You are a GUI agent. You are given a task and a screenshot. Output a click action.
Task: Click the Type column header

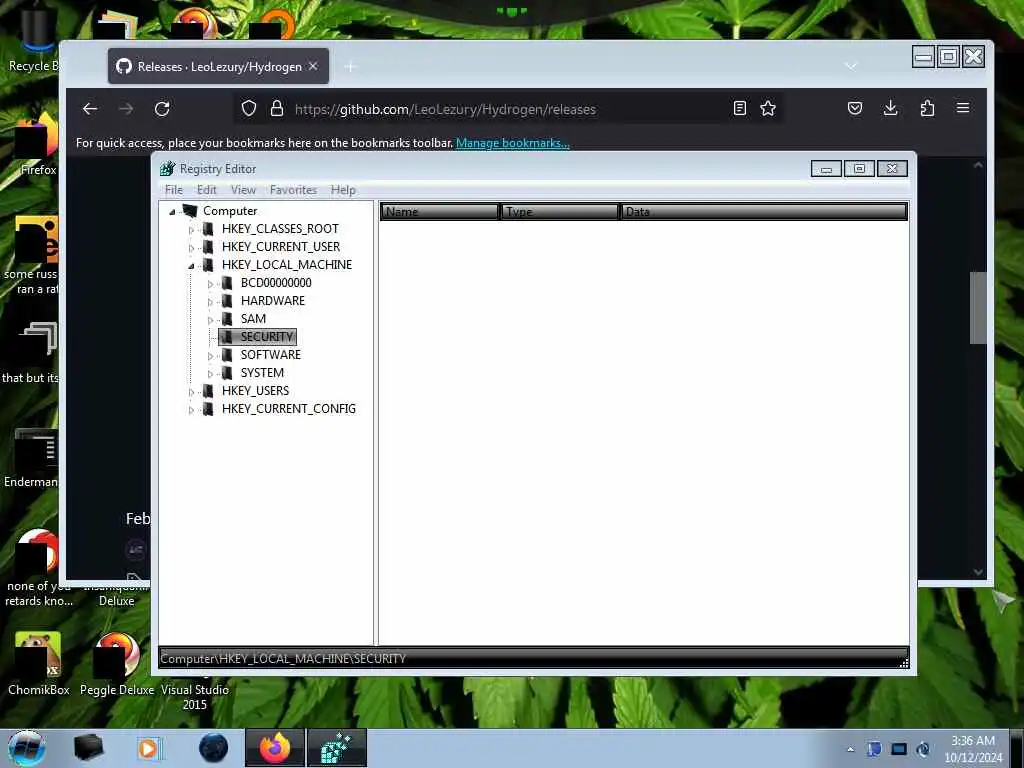pos(560,212)
